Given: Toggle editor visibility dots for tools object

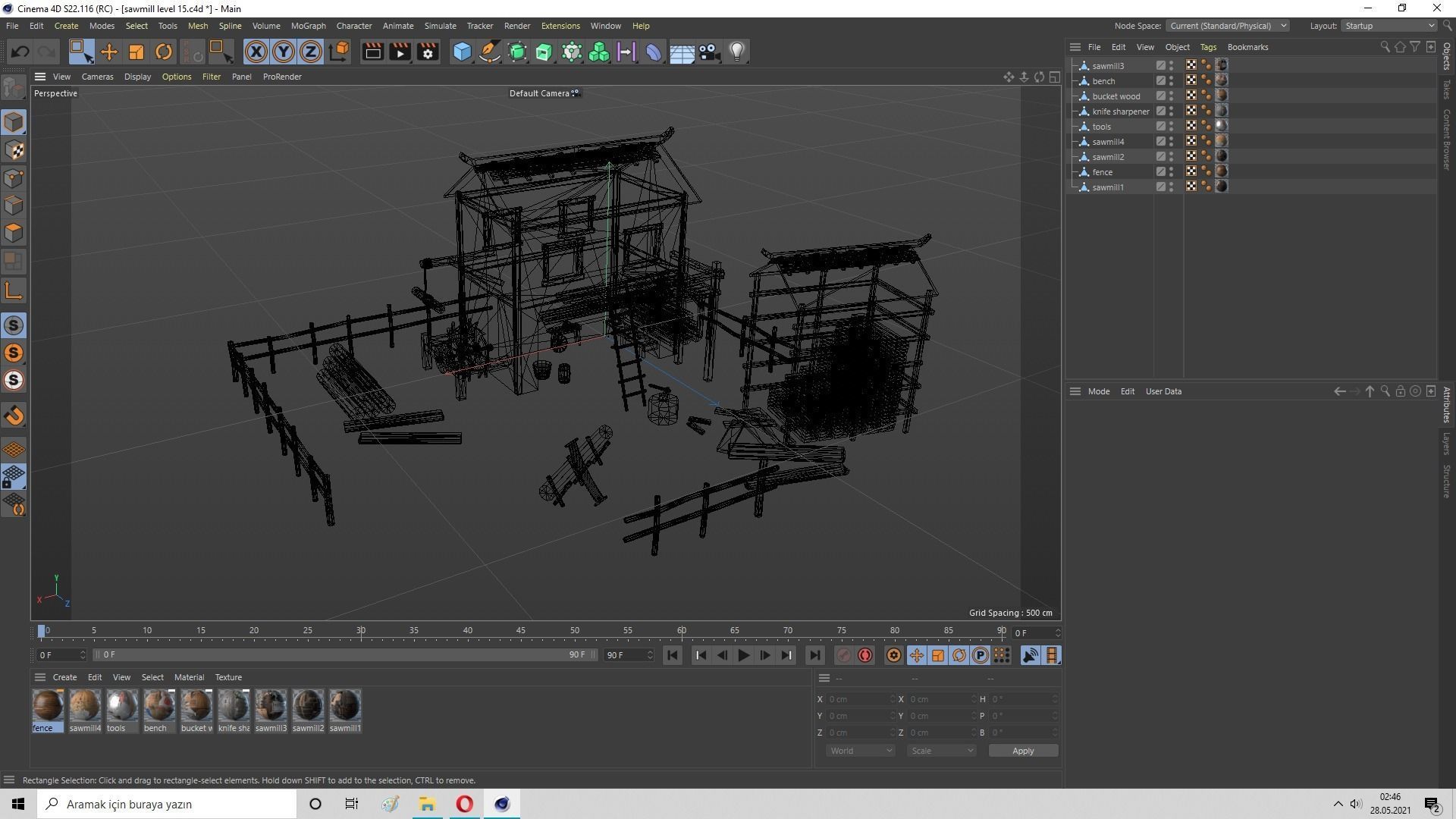Looking at the screenshot, I should pyautogui.click(x=1171, y=127).
